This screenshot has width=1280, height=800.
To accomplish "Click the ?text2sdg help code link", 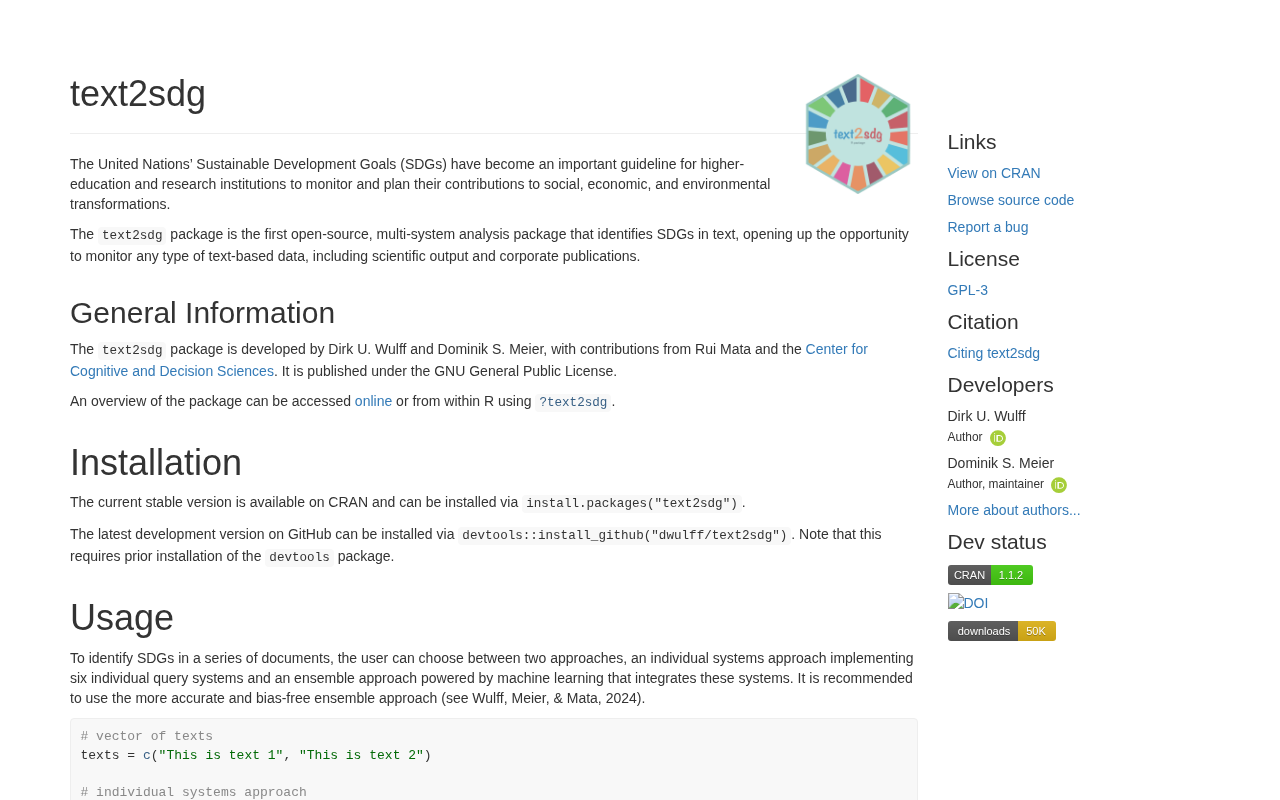I will [x=573, y=402].
